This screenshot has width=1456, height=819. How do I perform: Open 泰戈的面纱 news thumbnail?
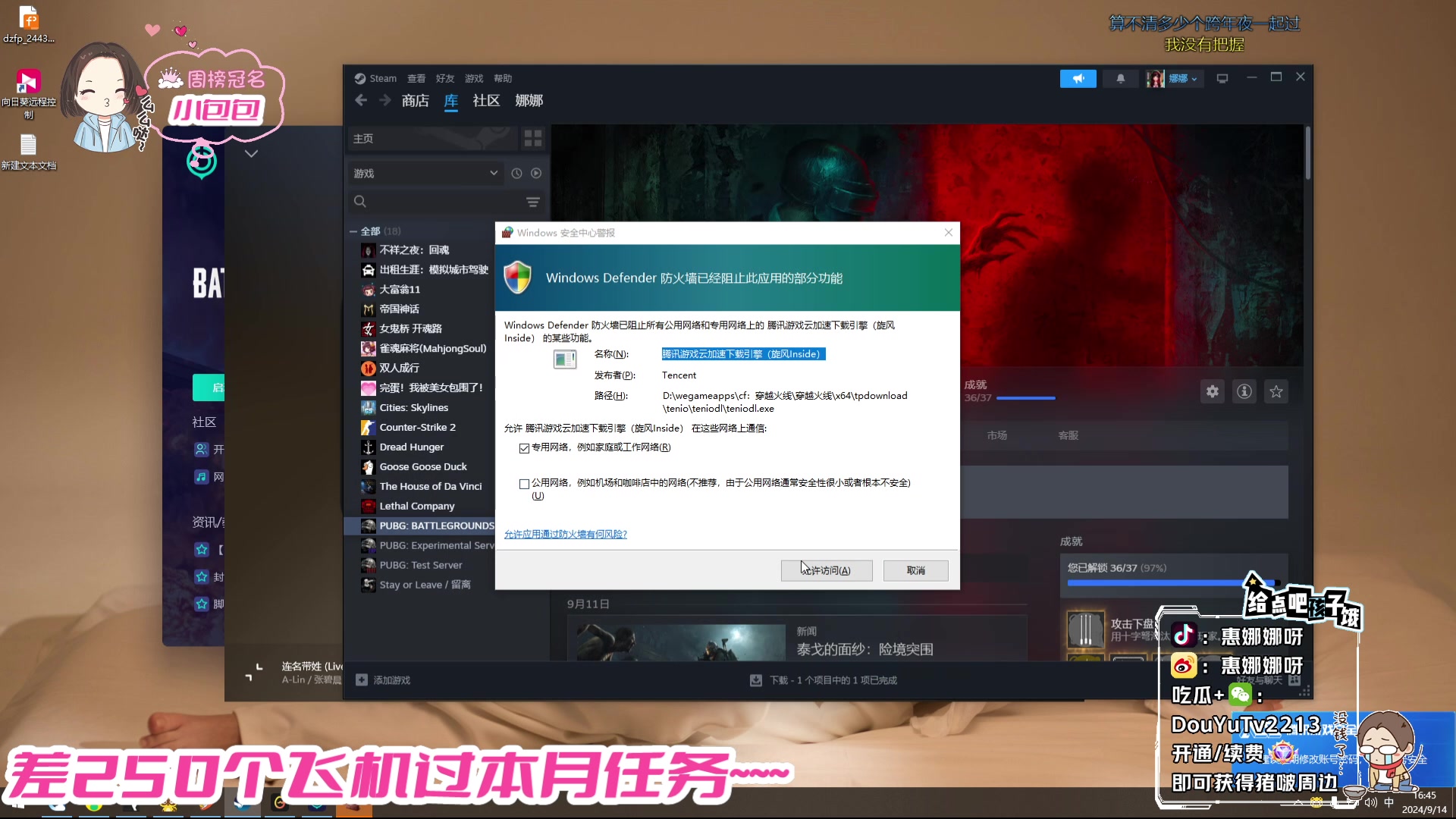click(681, 642)
